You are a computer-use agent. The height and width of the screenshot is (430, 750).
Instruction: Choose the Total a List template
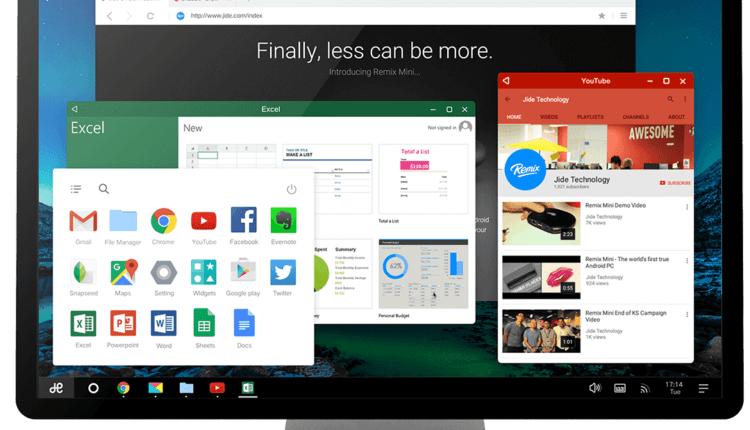click(x=423, y=178)
